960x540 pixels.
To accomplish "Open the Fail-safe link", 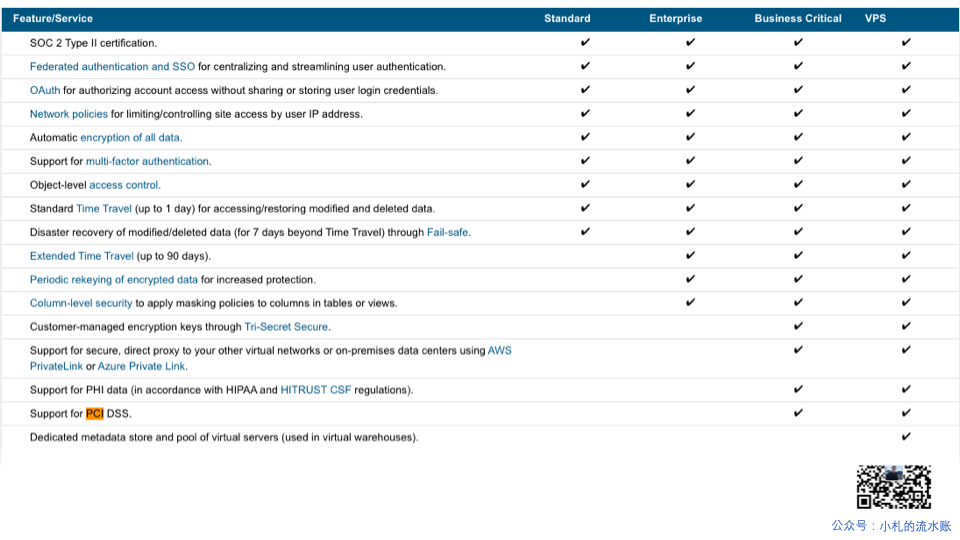I will [x=448, y=232].
